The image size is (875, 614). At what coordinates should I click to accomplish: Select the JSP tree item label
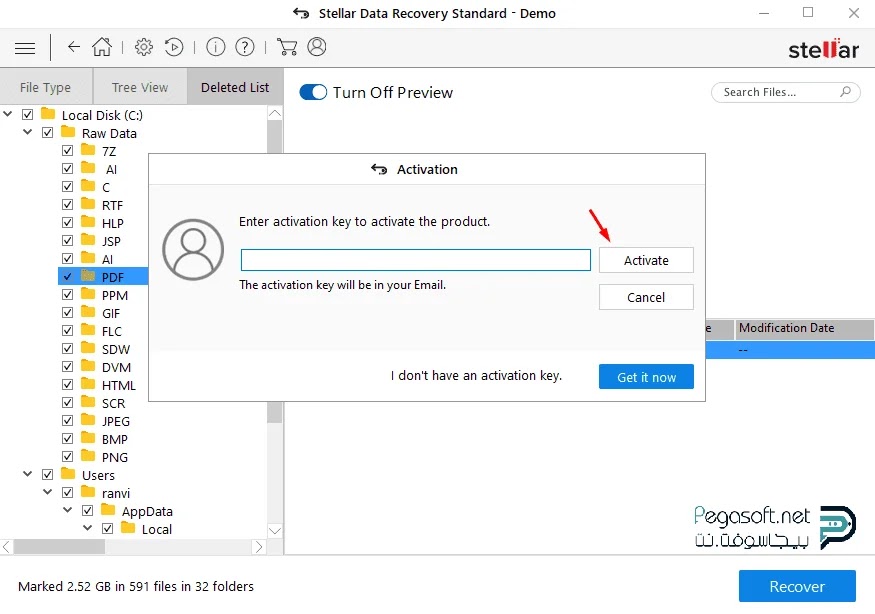pyautogui.click(x=111, y=241)
